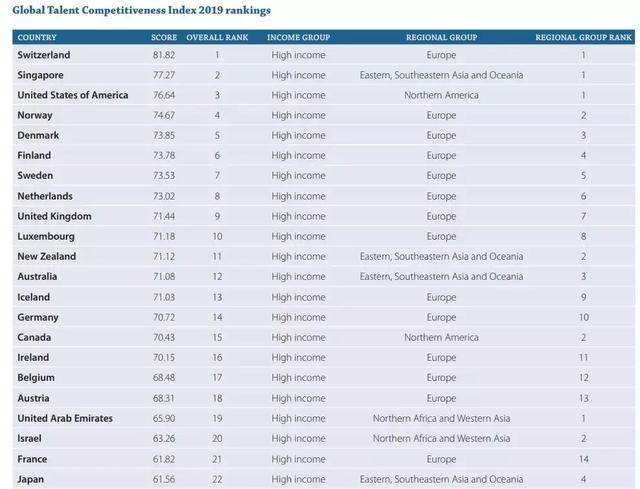Select the Denmark country cell

pos(39,135)
